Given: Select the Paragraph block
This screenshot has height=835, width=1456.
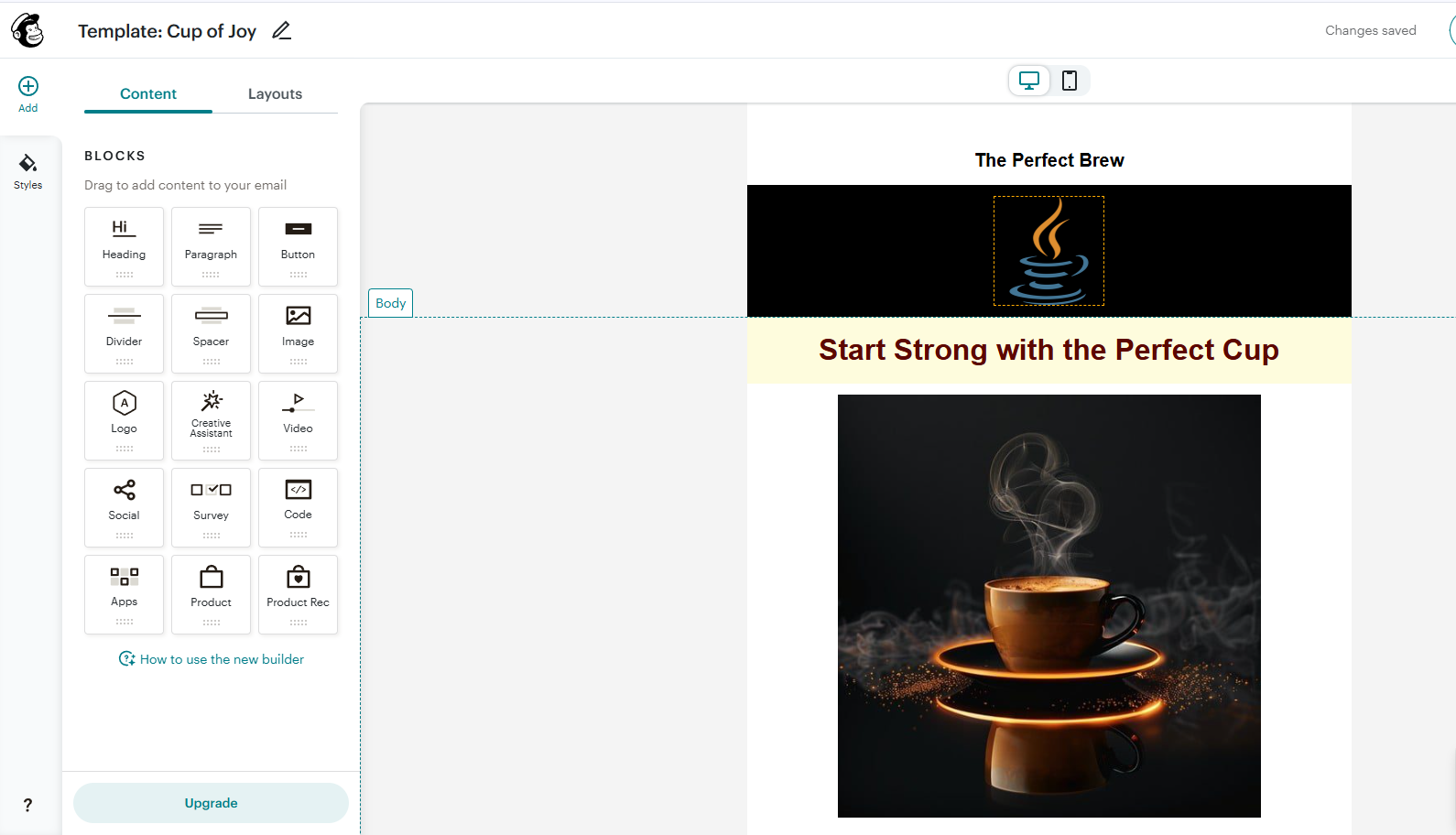Looking at the screenshot, I should point(211,246).
